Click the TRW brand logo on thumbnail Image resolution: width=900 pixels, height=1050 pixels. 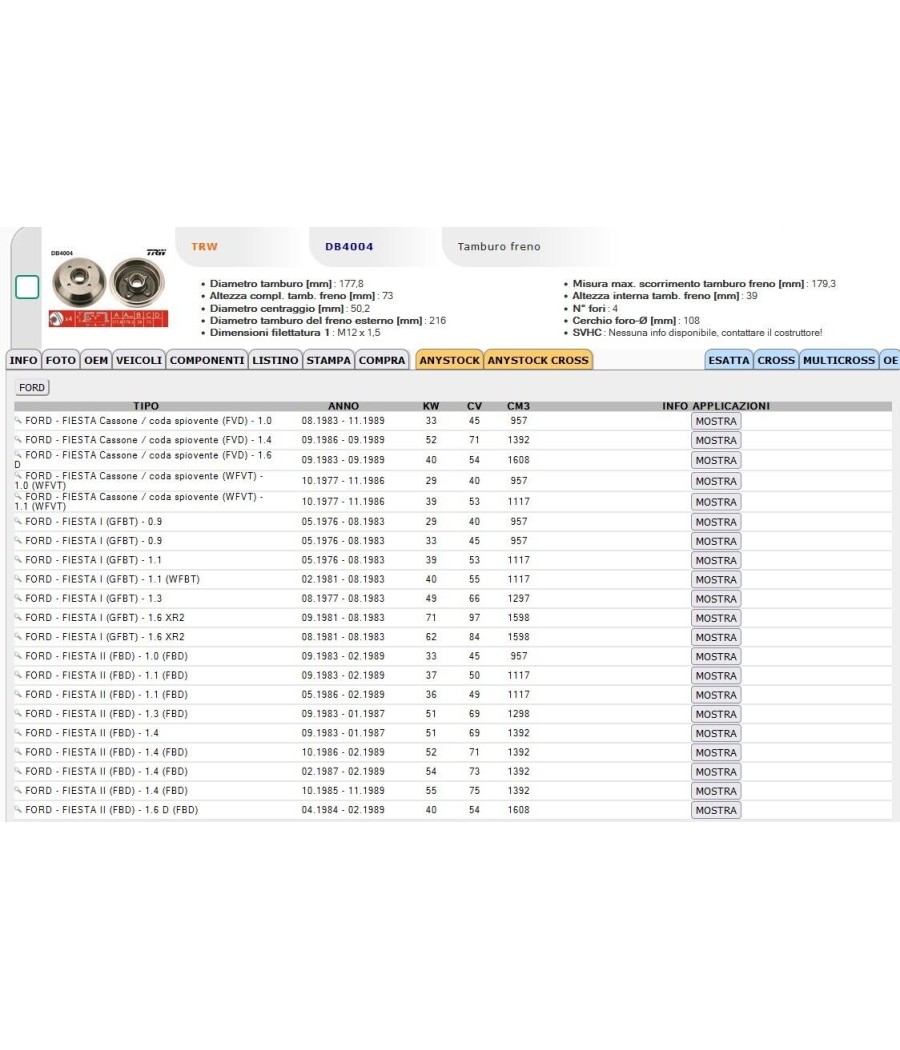pyautogui.click(x=156, y=252)
